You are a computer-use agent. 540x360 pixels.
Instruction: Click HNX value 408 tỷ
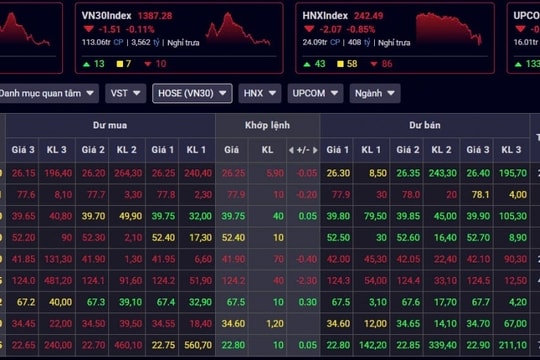359,43
